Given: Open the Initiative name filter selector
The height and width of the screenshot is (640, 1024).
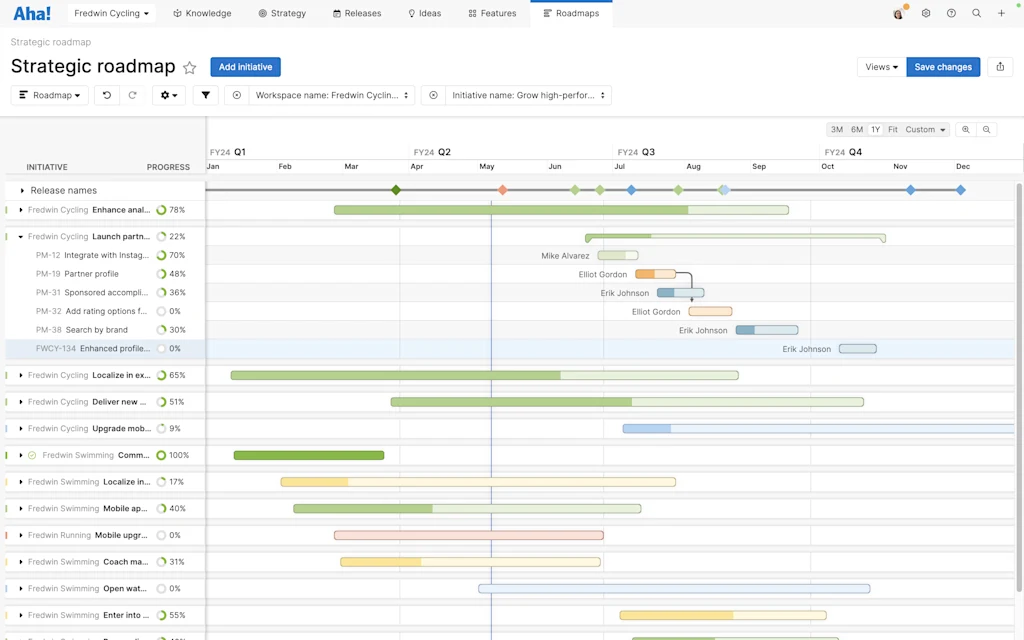Looking at the screenshot, I should pyautogui.click(x=528, y=95).
